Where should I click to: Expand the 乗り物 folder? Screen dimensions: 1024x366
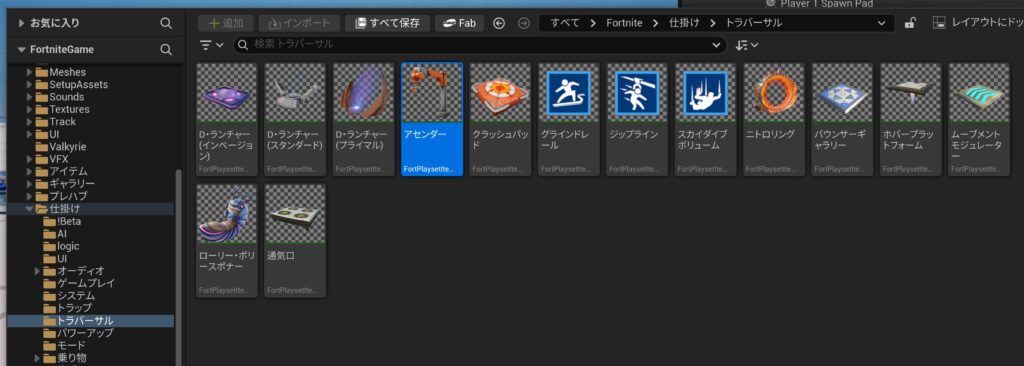(x=38, y=358)
